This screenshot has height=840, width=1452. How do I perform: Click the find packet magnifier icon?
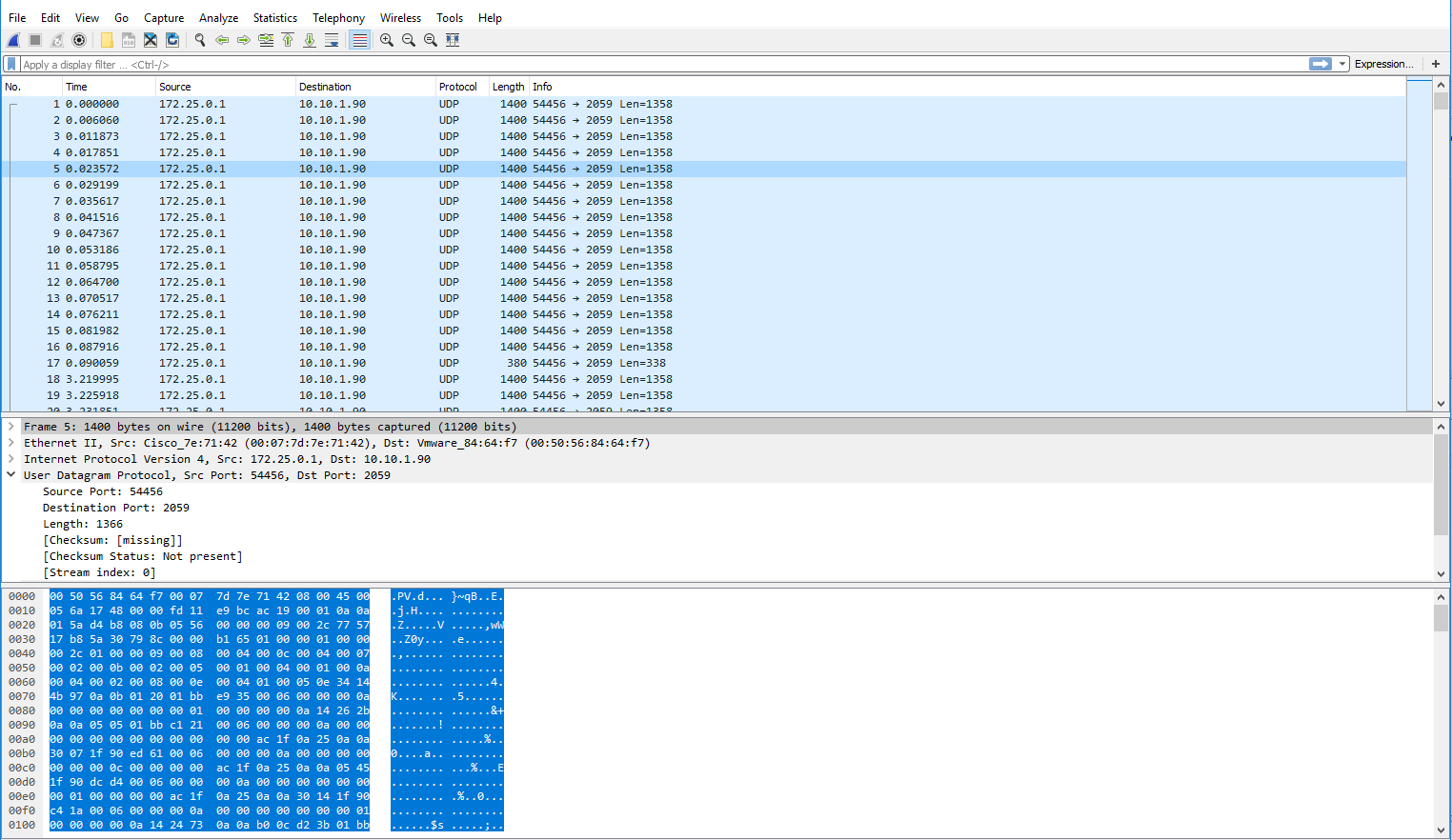[200, 40]
